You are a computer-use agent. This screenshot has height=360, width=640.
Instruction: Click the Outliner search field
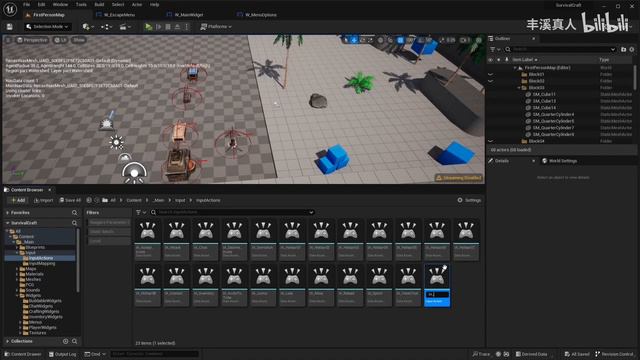point(560,49)
